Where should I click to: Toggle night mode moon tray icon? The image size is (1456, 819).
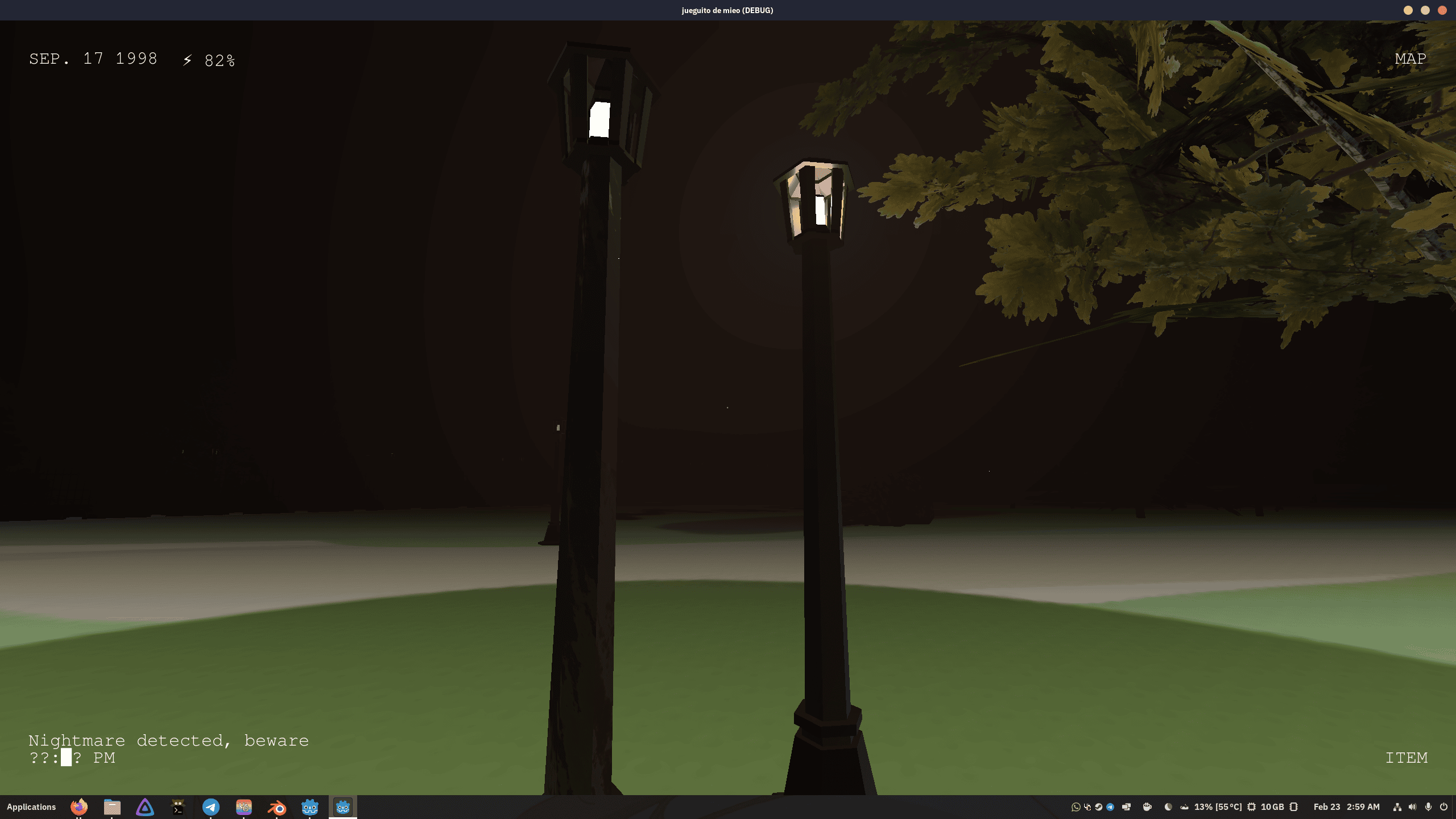click(1168, 807)
